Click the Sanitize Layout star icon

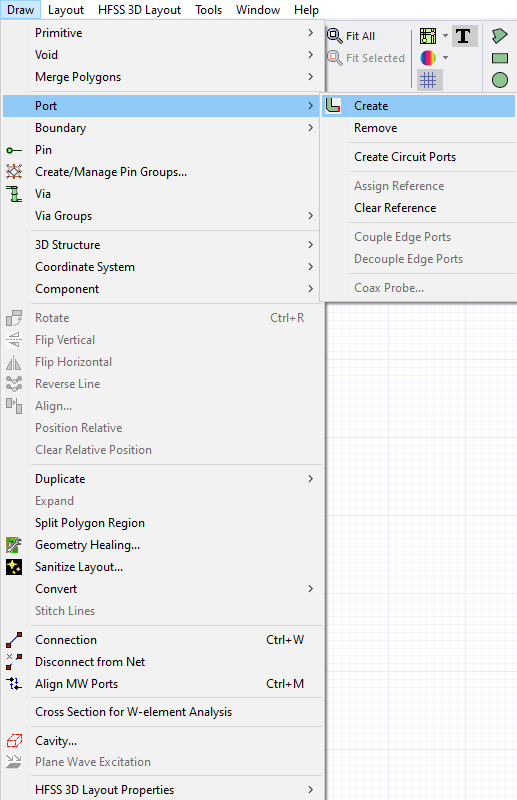(x=14, y=567)
